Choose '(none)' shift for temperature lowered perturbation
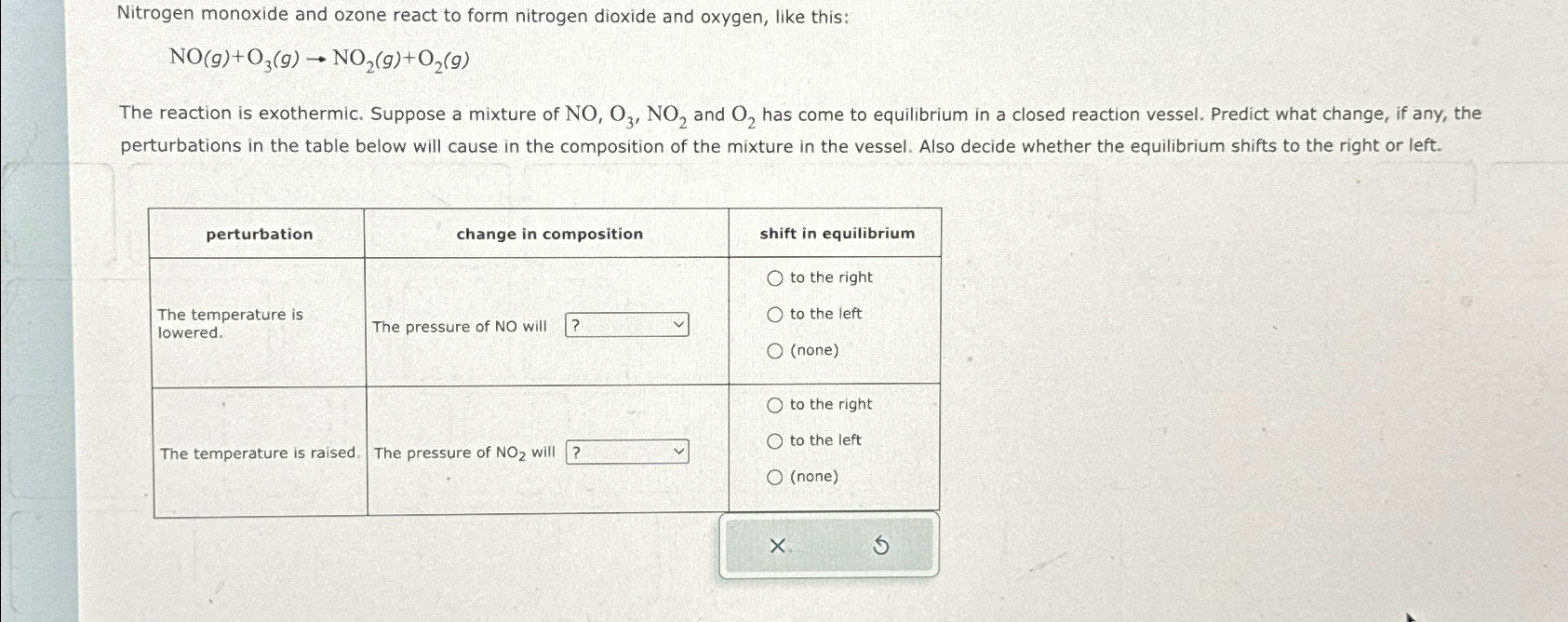This screenshot has width=1568, height=622. [773, 350]
